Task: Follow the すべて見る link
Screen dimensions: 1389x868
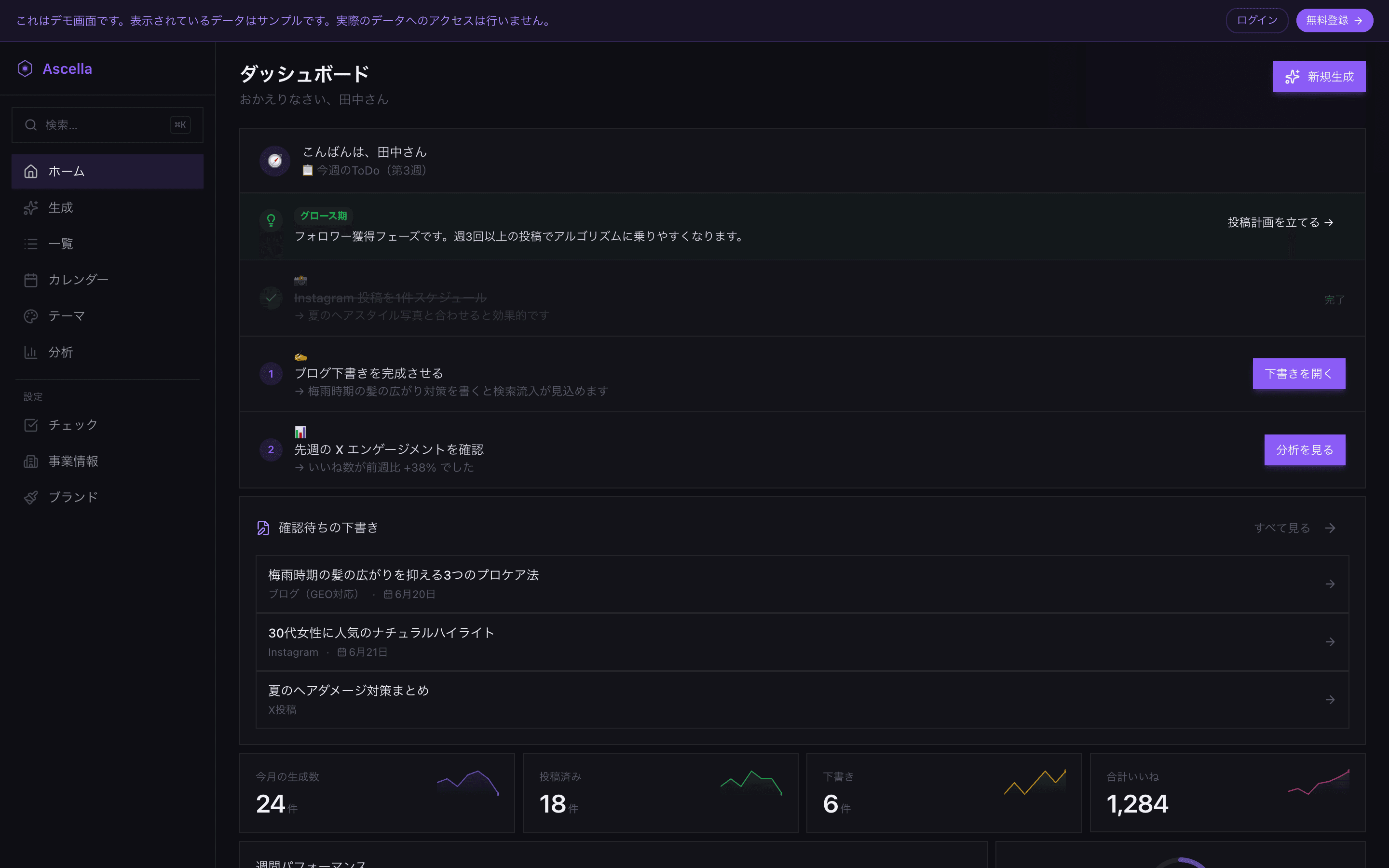Action: click(1295, 528)
